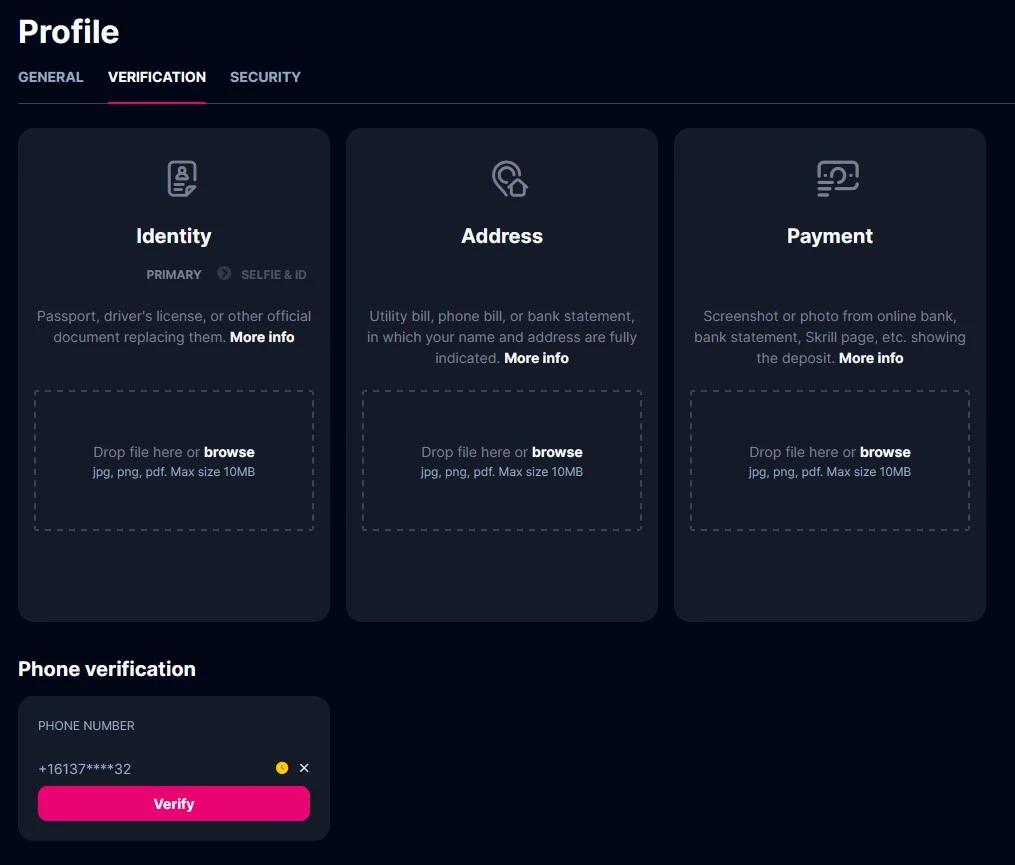Image resolution: width=1015 pixels, height=865 pixels.
Task: Click the Identity file drop zone
Action: 174,460
